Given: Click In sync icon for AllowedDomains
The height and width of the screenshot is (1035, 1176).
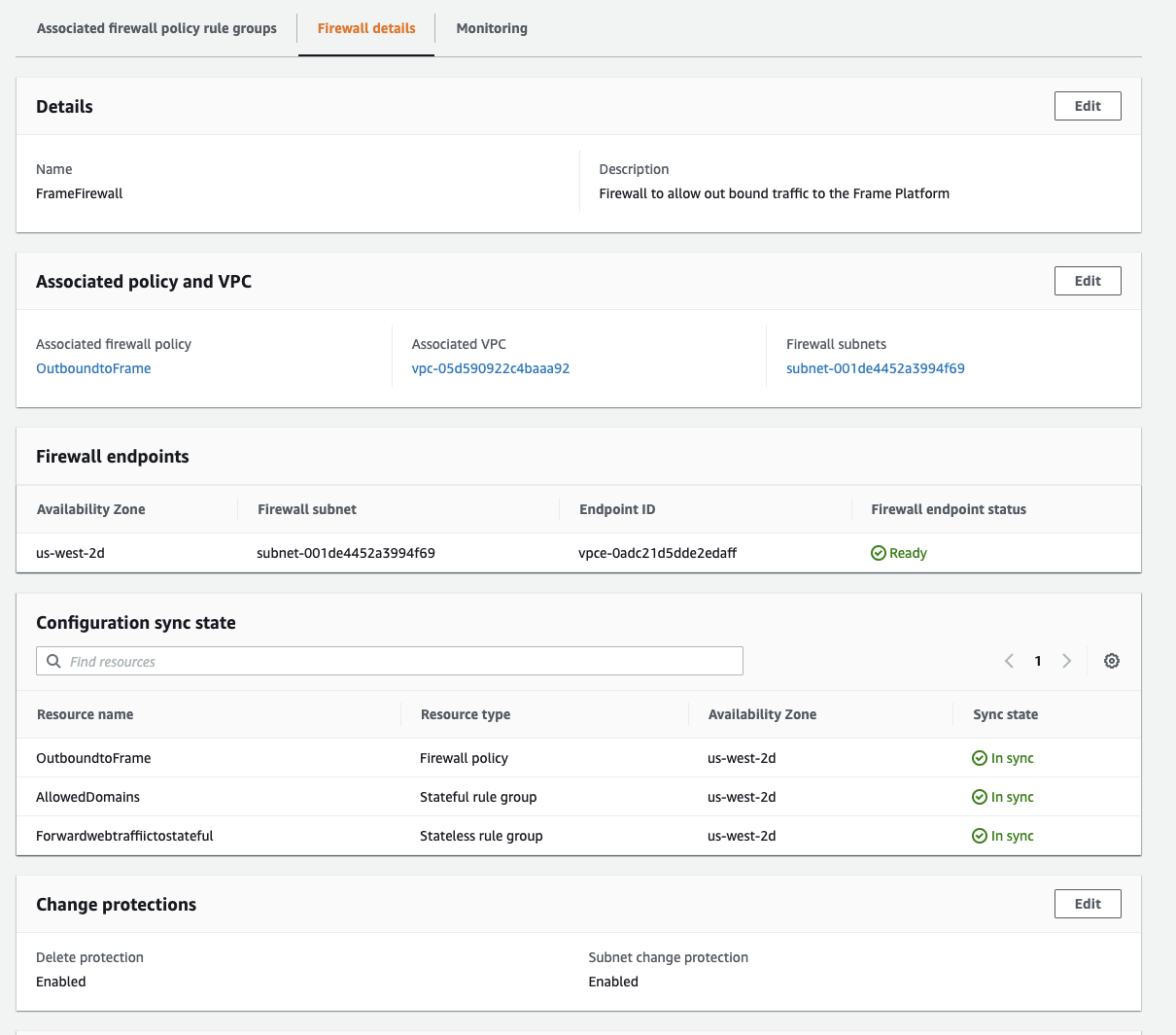Looking at the screenshot, I should click(980, 797).
